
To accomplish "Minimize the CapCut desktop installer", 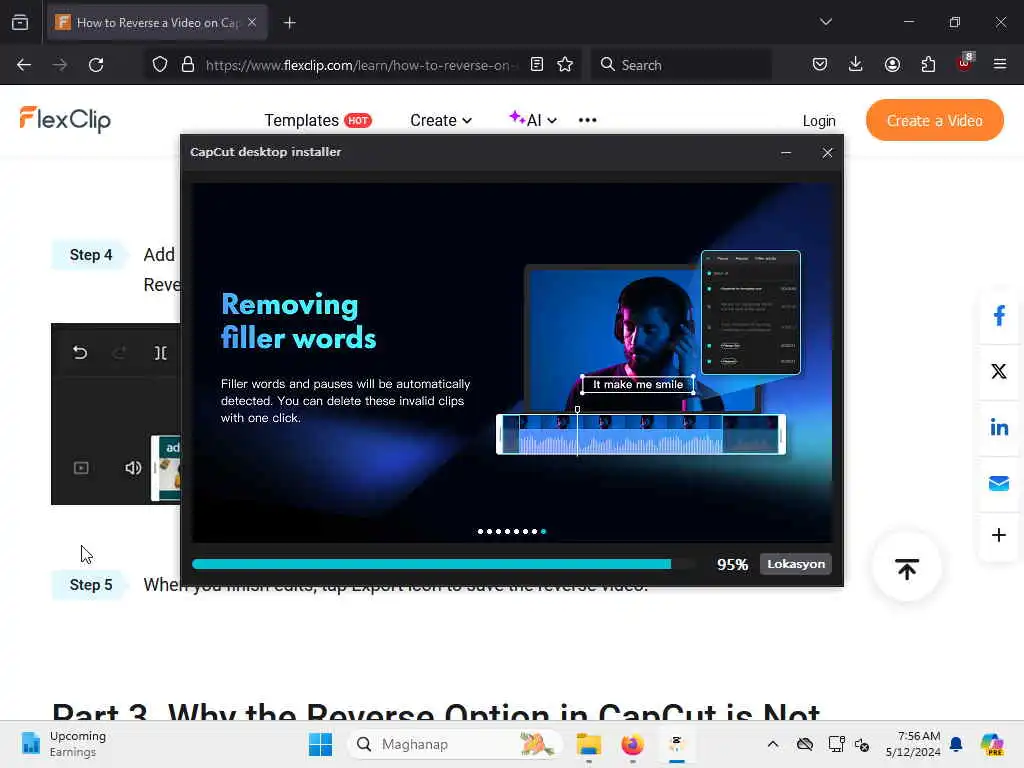I will (x=786, y=153).
